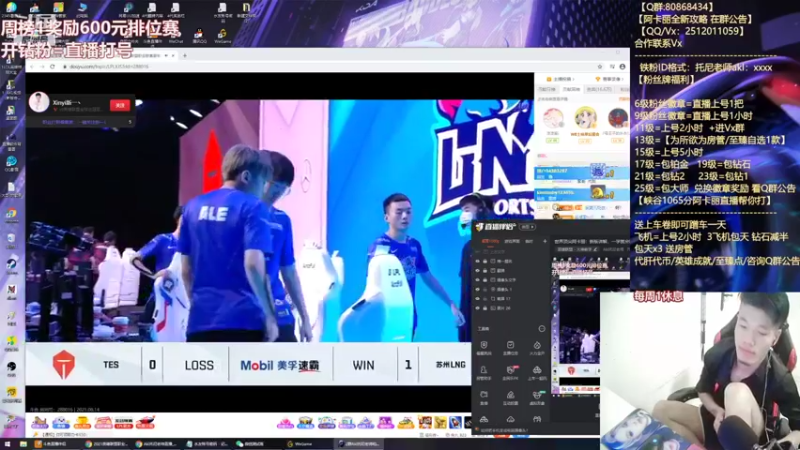Select the first gift icon in the left group
This screenshot has width=800, height=450.
pos(39,422)
